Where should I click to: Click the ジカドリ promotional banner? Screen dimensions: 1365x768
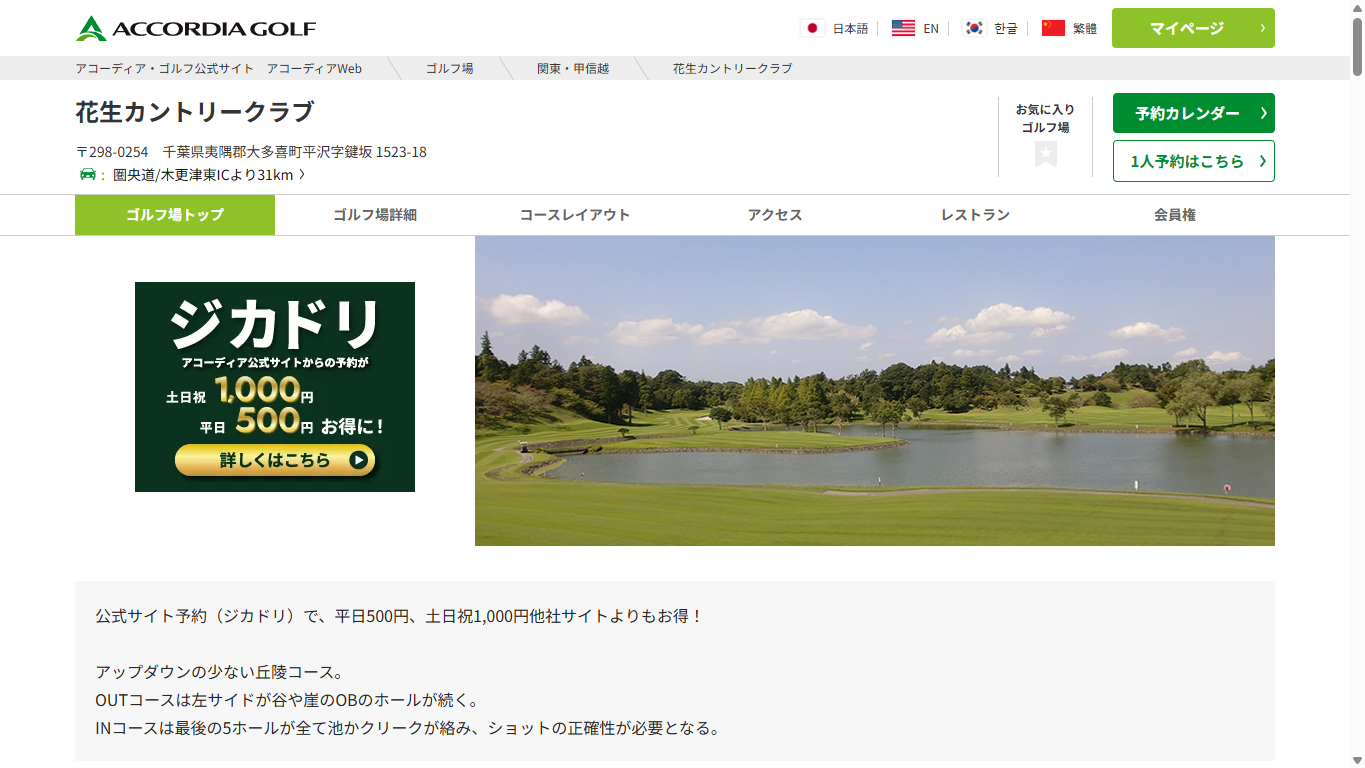tap(275, 387)
